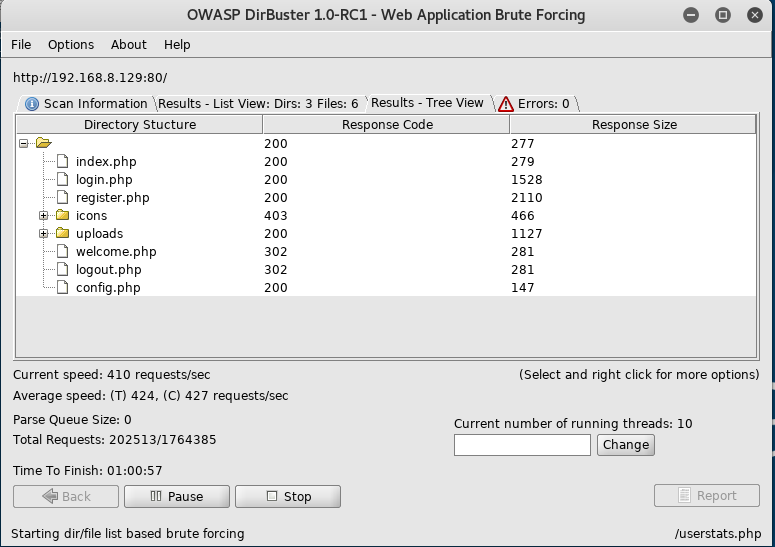Expand the icons folder node
The image size is (775, 547).
(x=43, y=215)
